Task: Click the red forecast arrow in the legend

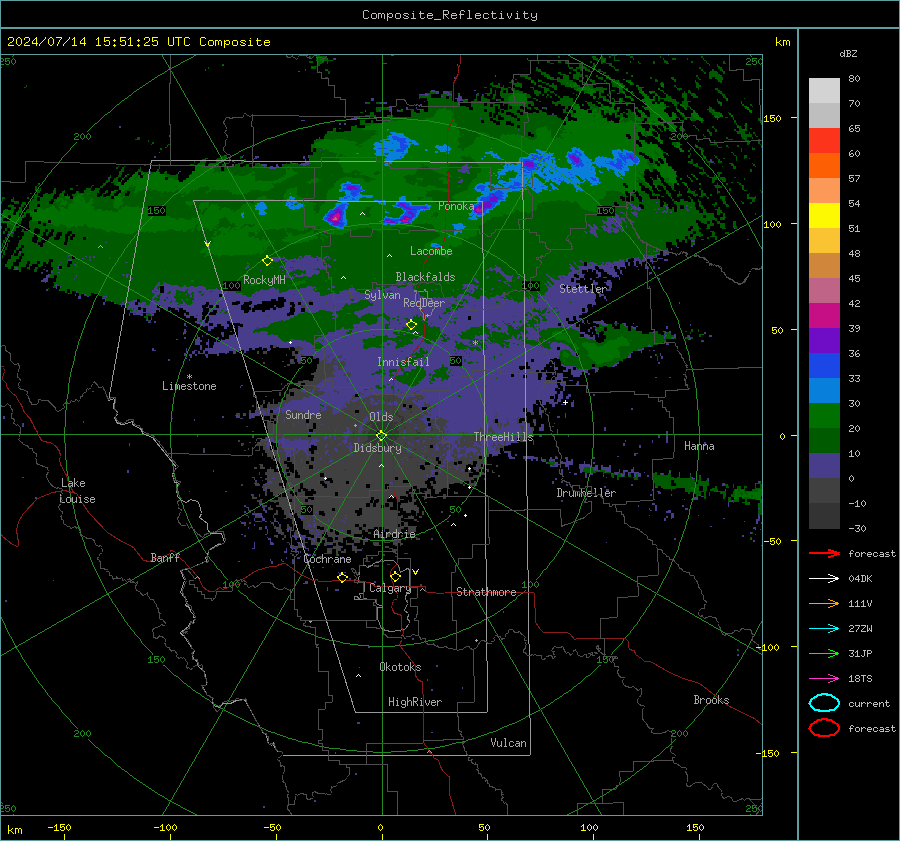Action: pos(824,553)
